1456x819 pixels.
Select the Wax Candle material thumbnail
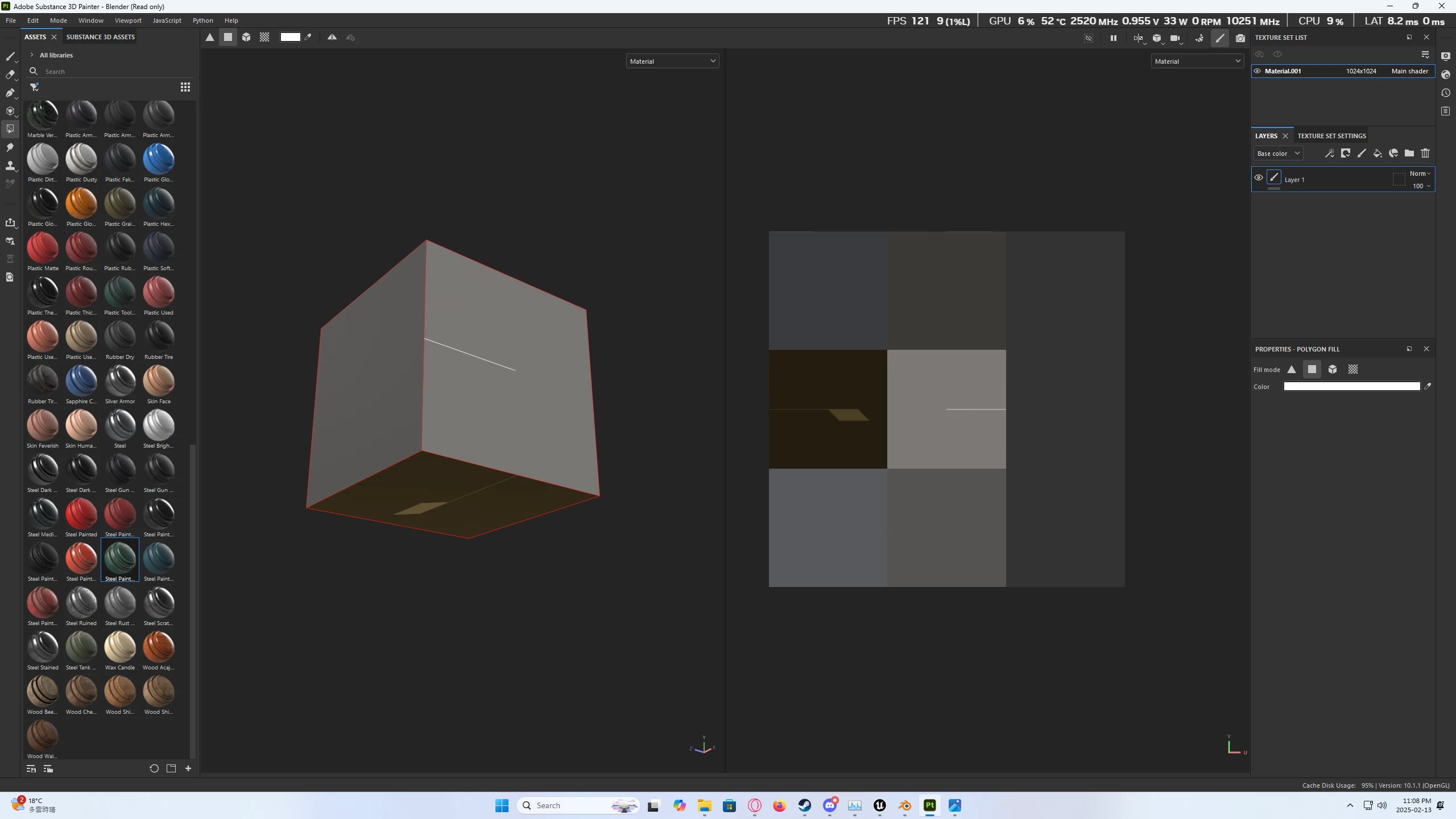coord(120,647)
